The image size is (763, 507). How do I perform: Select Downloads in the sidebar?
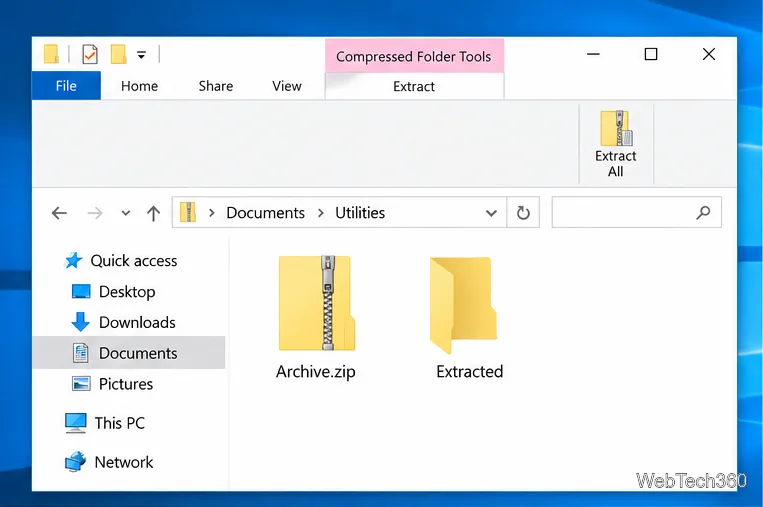(123, 323)
